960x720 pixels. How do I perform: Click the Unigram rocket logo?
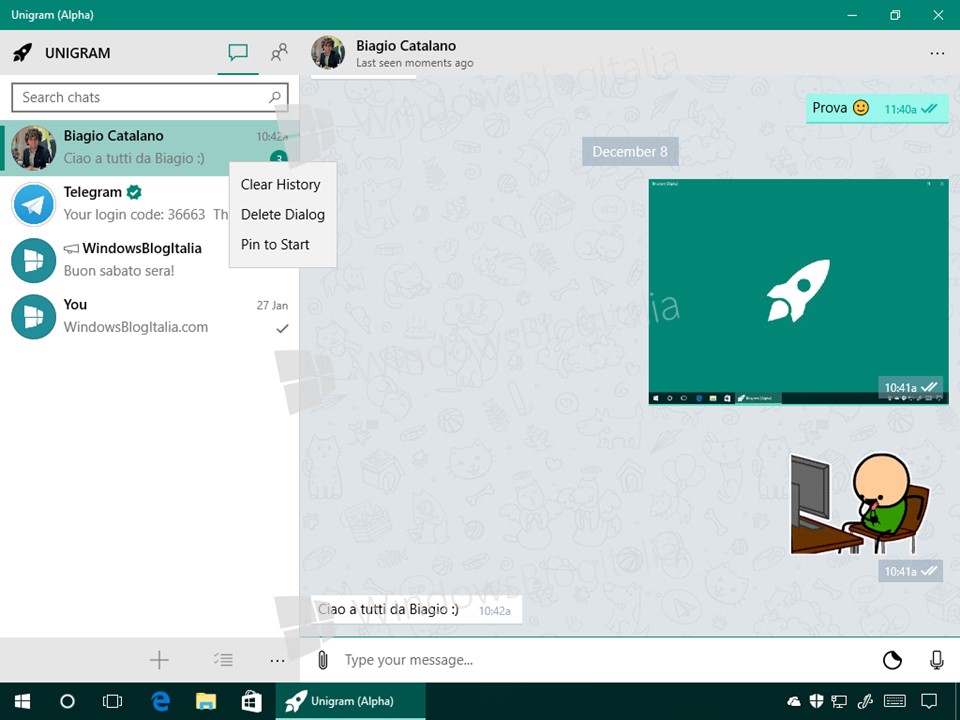coord(23,53)
